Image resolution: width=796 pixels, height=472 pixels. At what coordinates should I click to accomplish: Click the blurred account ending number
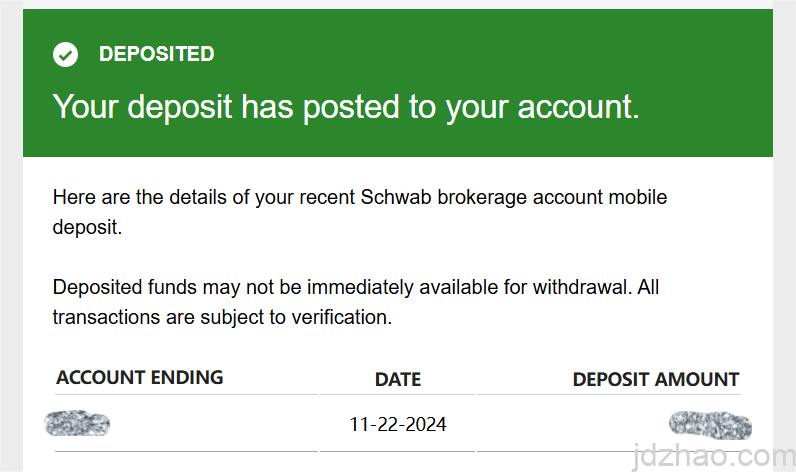click(x=78, y=424)
